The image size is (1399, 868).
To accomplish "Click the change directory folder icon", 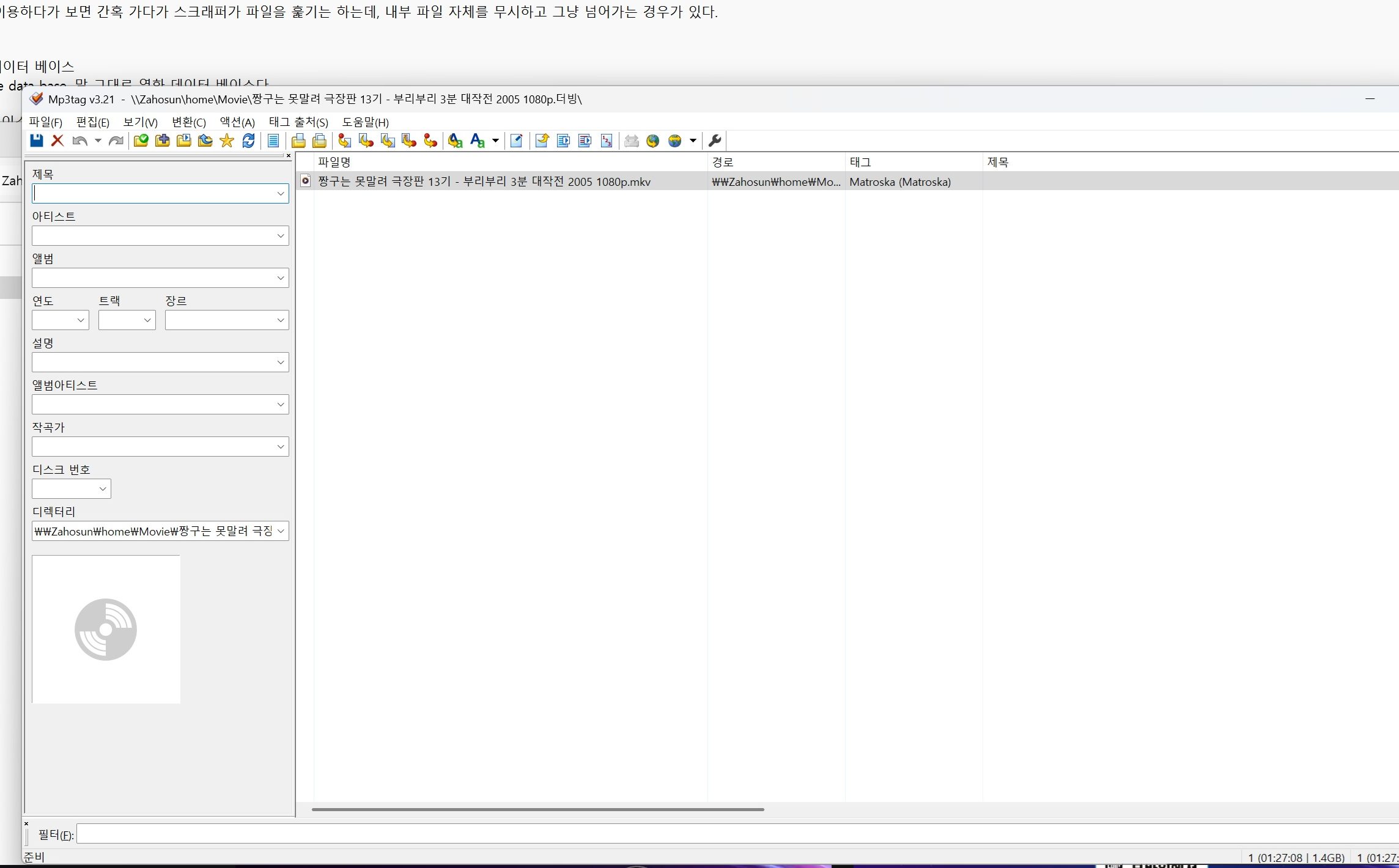I will tap(141, 141).
